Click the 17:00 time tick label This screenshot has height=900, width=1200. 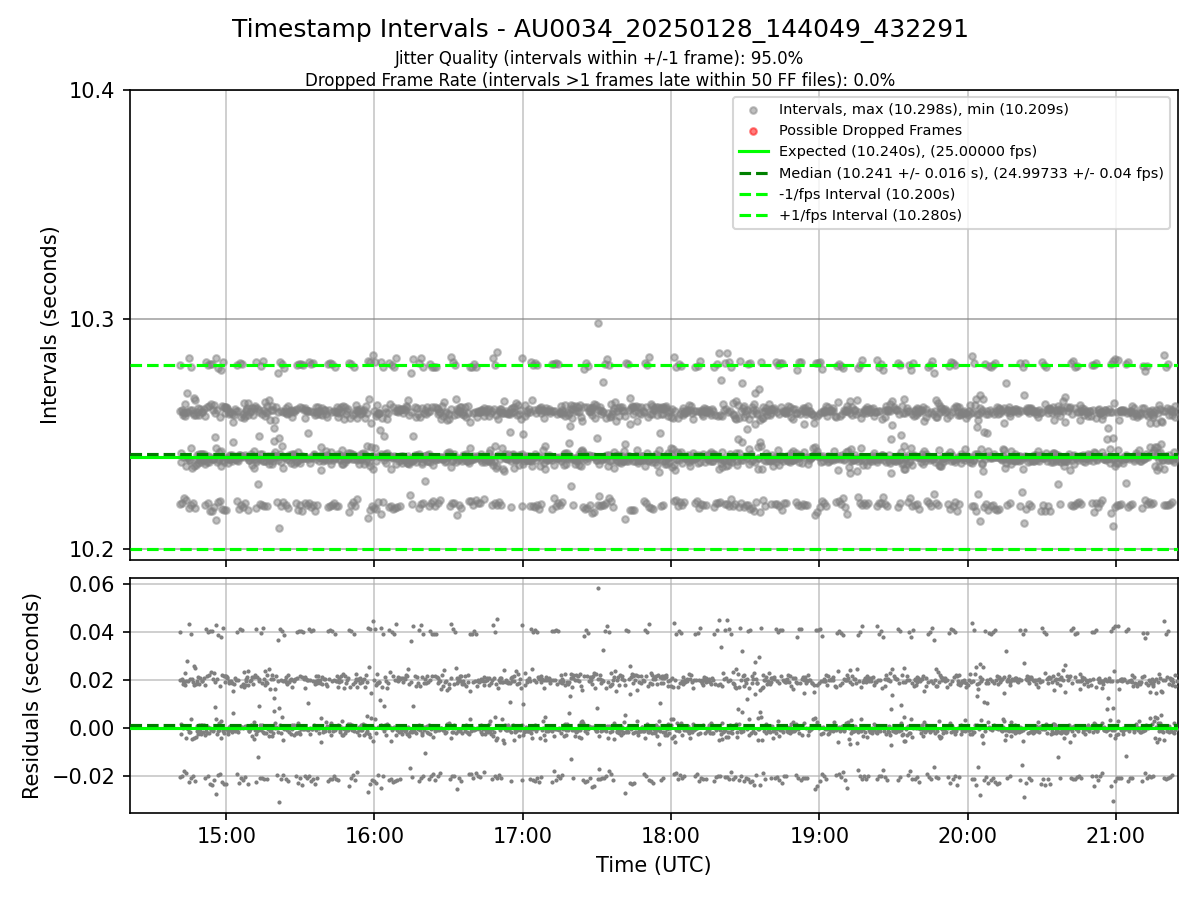[522, 835]
